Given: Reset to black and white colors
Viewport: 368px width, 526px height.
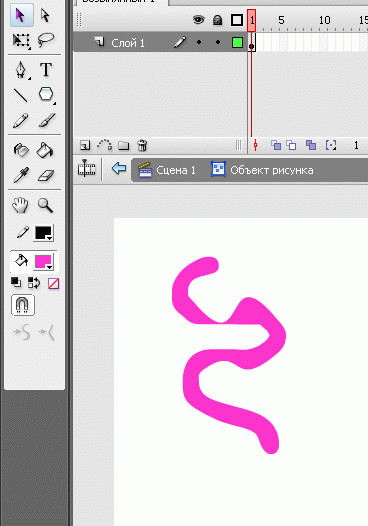Looking at the screenshot, I should 16,282.
